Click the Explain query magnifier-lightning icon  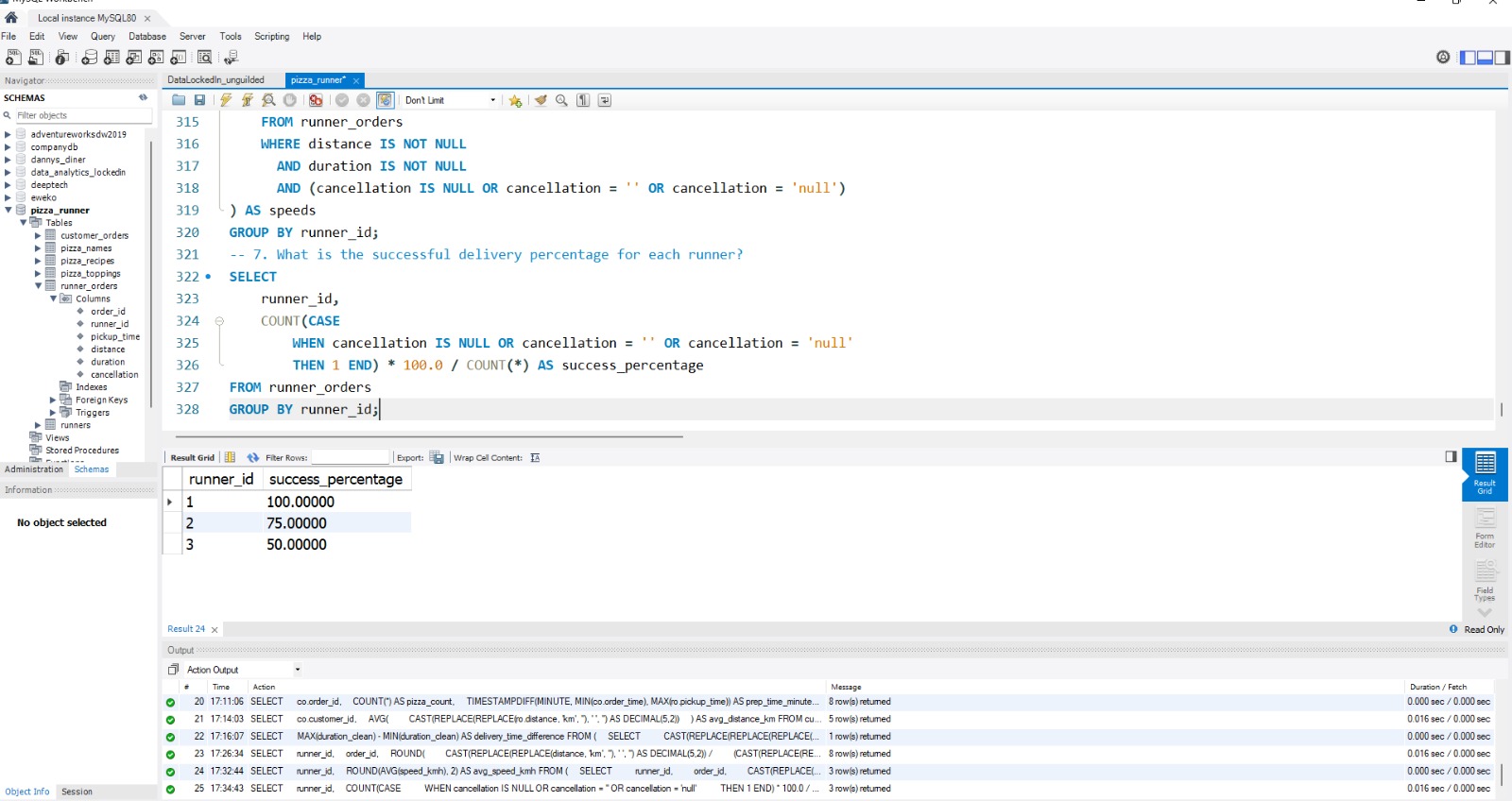pos(268,100)
